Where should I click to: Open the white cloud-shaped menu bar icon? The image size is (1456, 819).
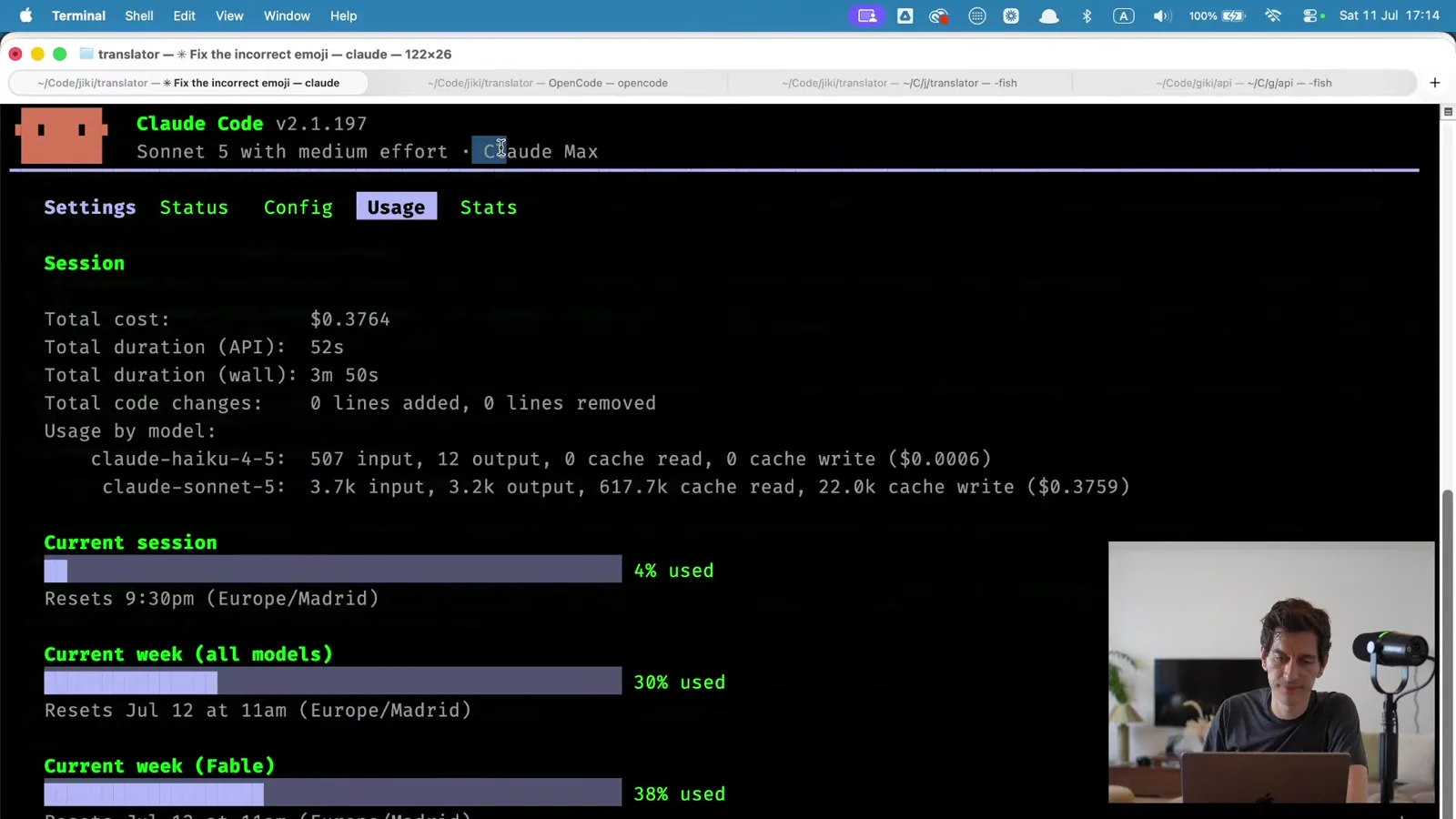(1048, 15)
